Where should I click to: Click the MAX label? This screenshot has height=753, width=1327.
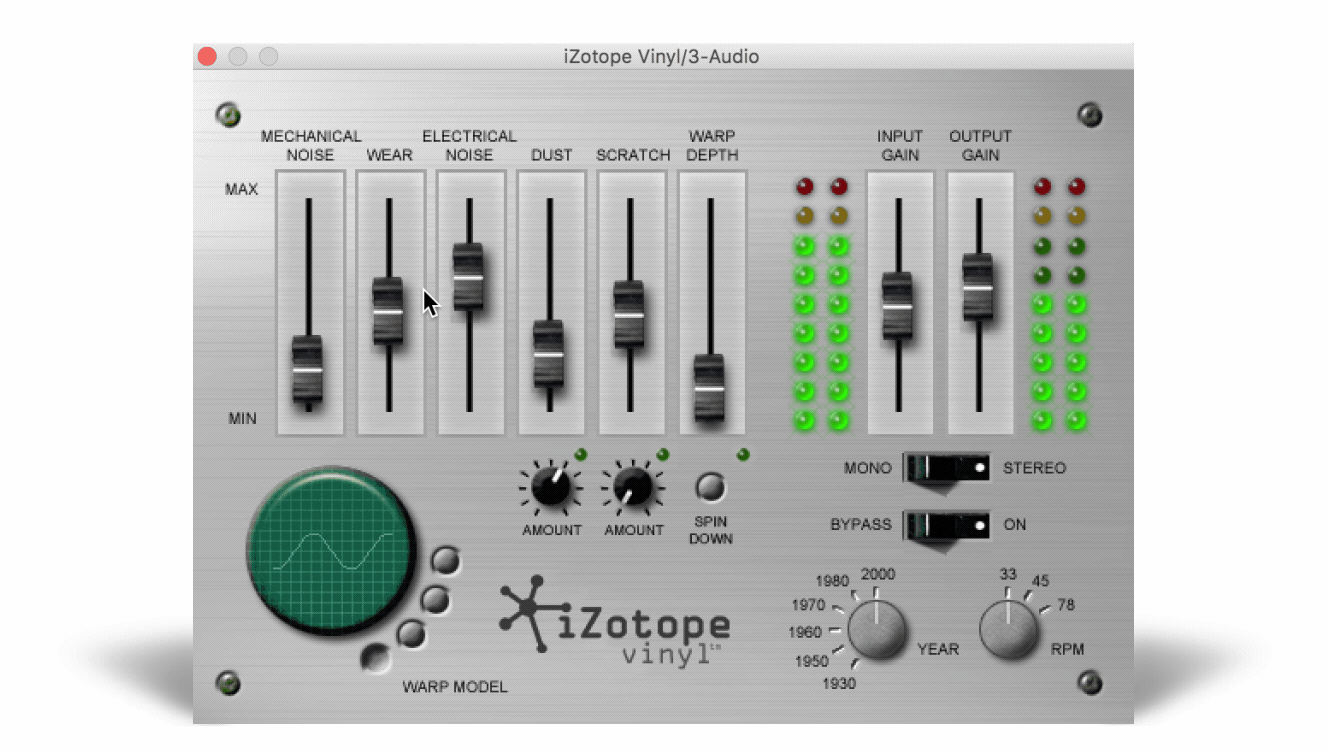click(x=242, y=189)
